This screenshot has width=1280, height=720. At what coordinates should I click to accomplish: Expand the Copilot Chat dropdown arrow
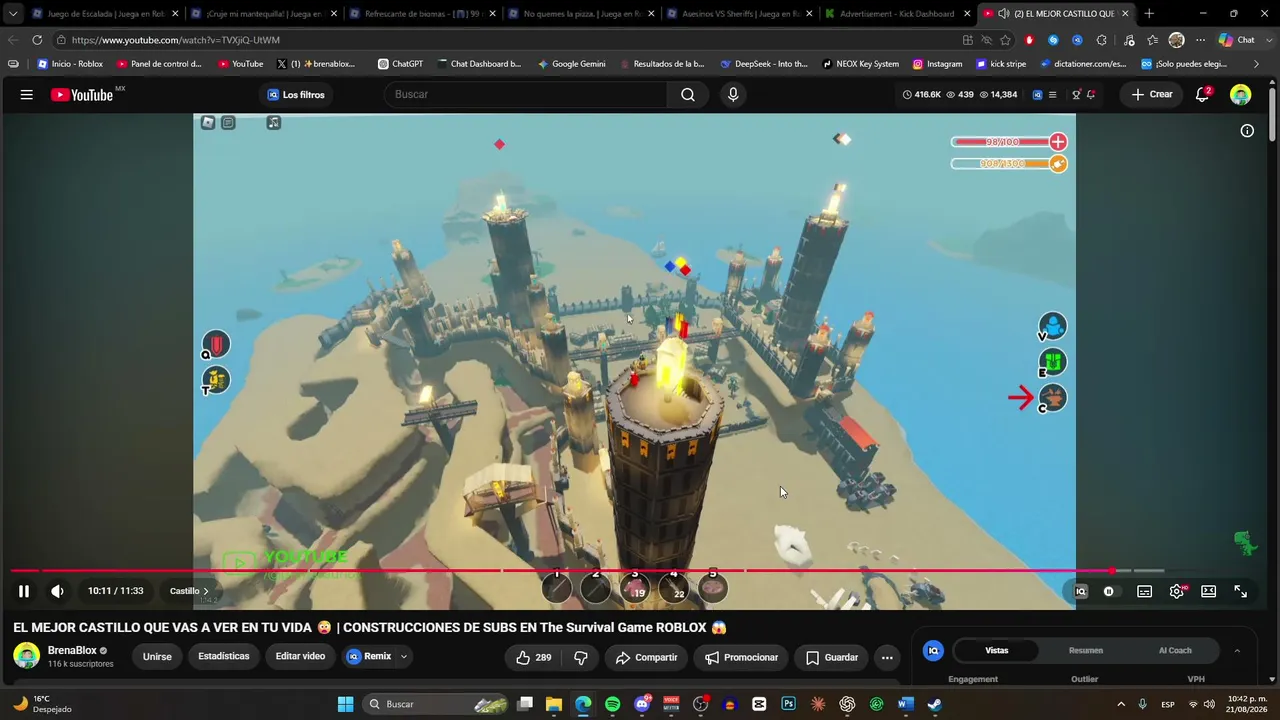pyautogui.click(x=1269, y=40)
